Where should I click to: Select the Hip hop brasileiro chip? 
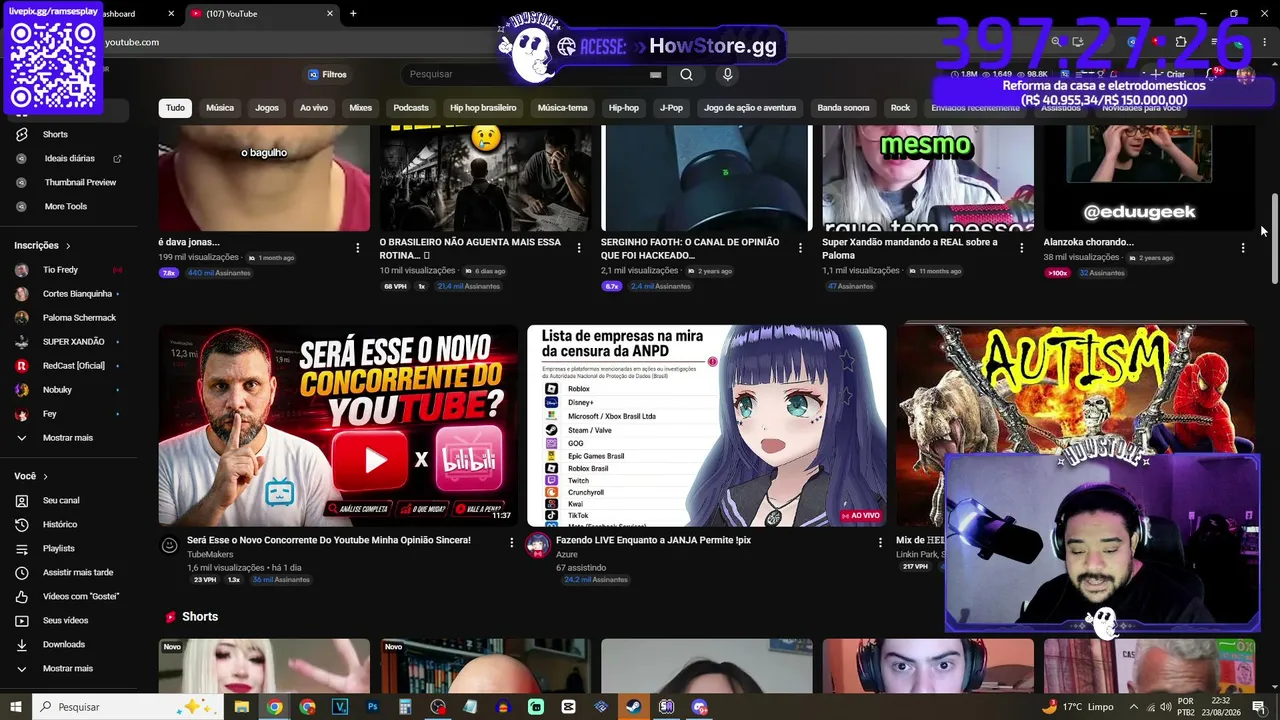(483, 108)
